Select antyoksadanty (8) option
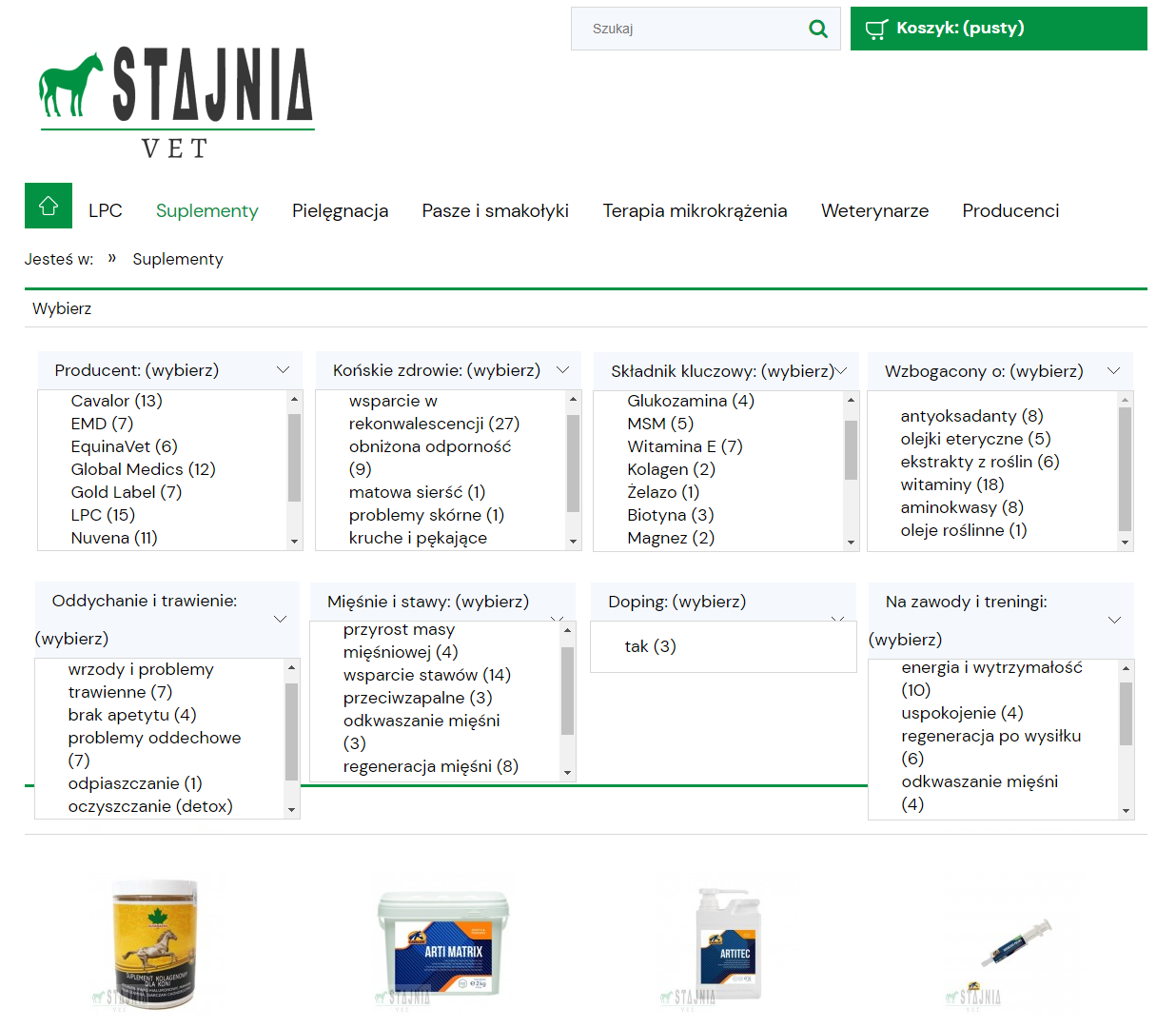The height and width of the screenshot is (1028, 1176). pos(972,416)
